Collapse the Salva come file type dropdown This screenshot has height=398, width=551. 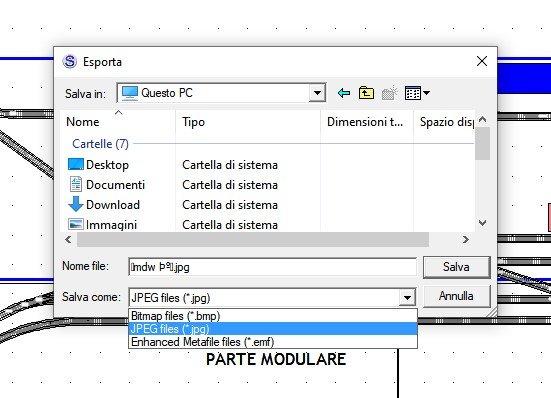click(x=407, y=298)
